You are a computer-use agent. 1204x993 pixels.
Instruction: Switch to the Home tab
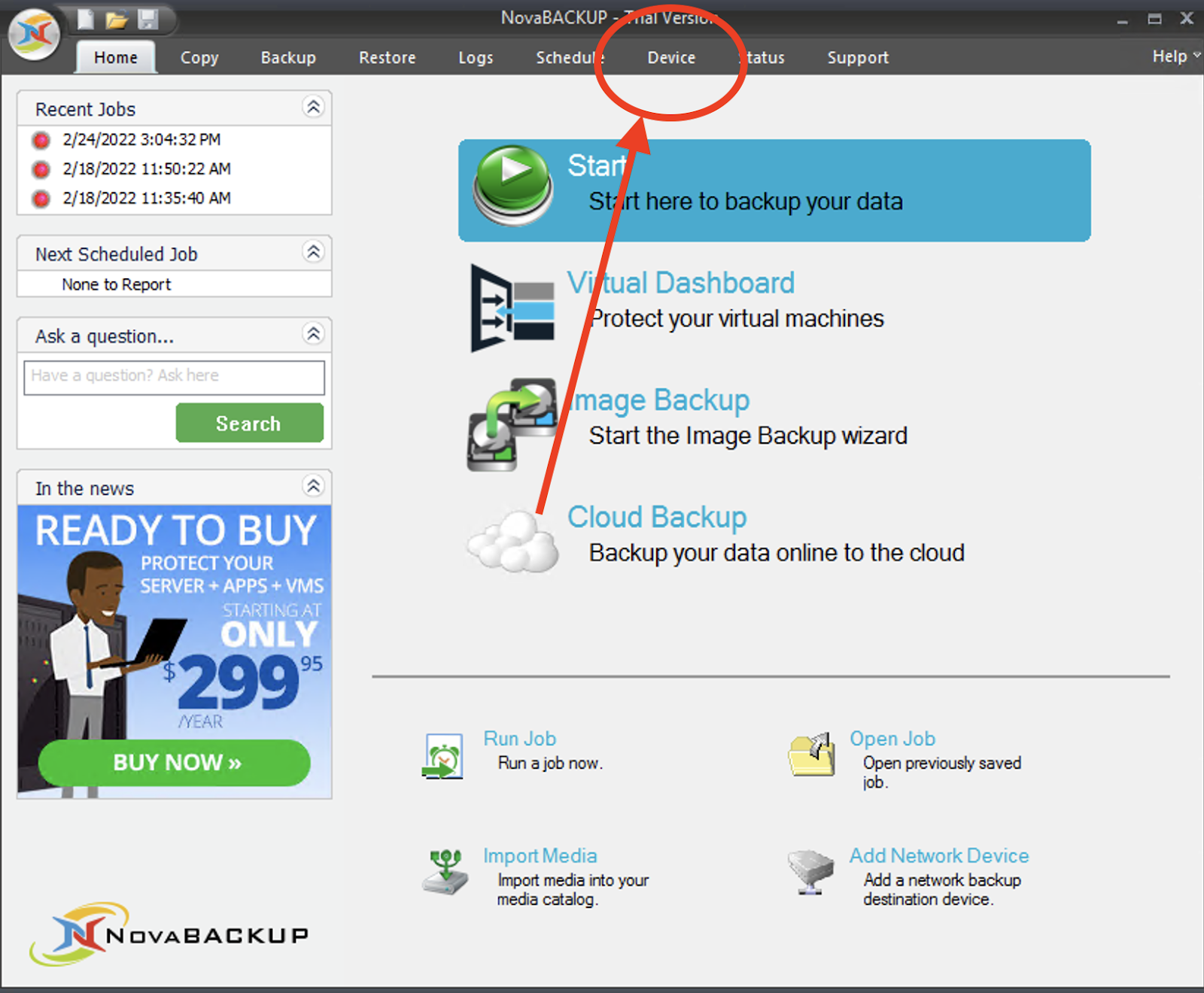coord(116,58)
